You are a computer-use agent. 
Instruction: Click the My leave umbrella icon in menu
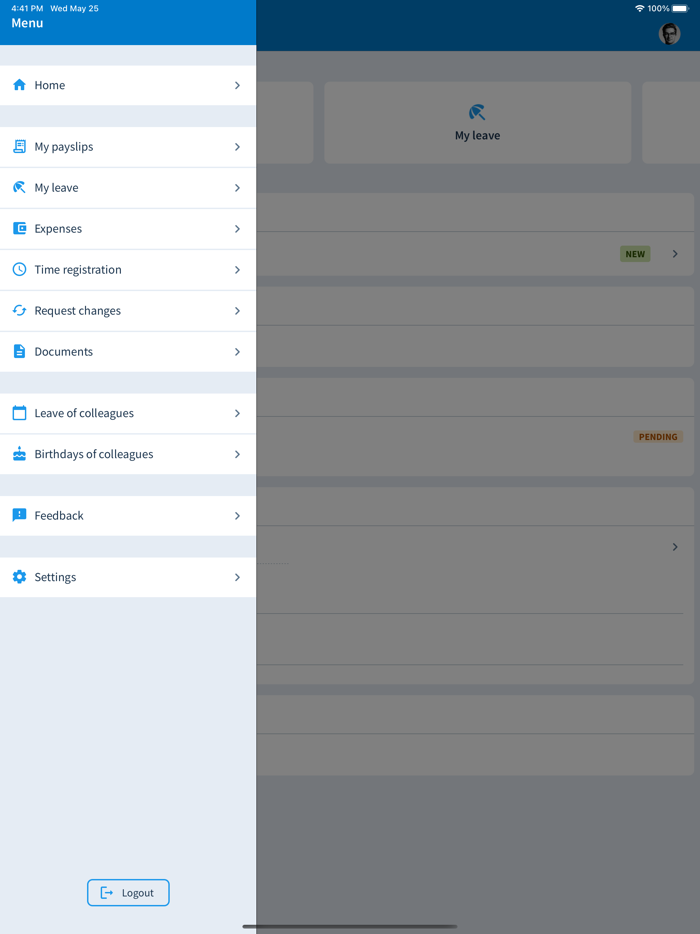tap(19, 188)
